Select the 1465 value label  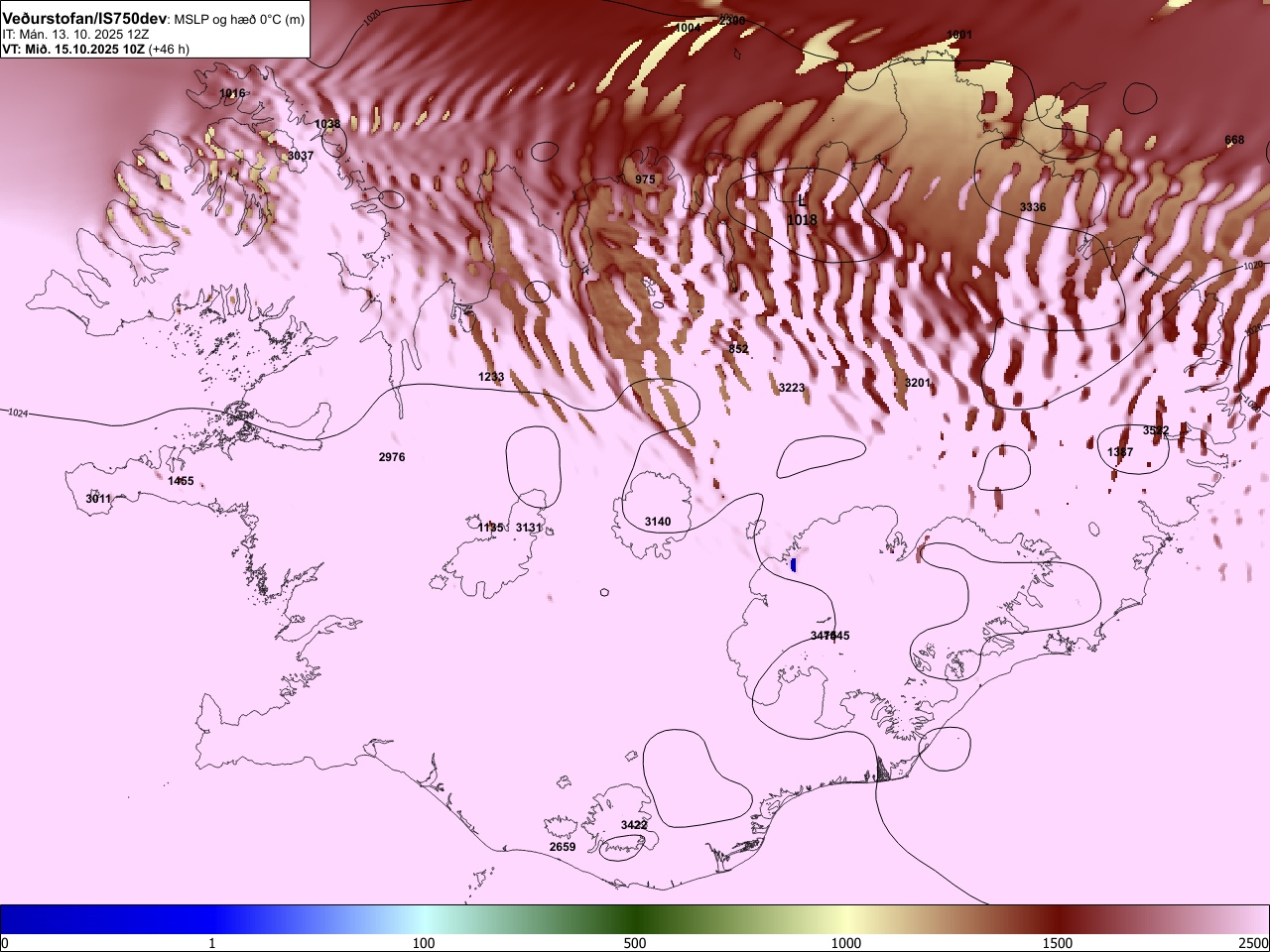point(181,481)
